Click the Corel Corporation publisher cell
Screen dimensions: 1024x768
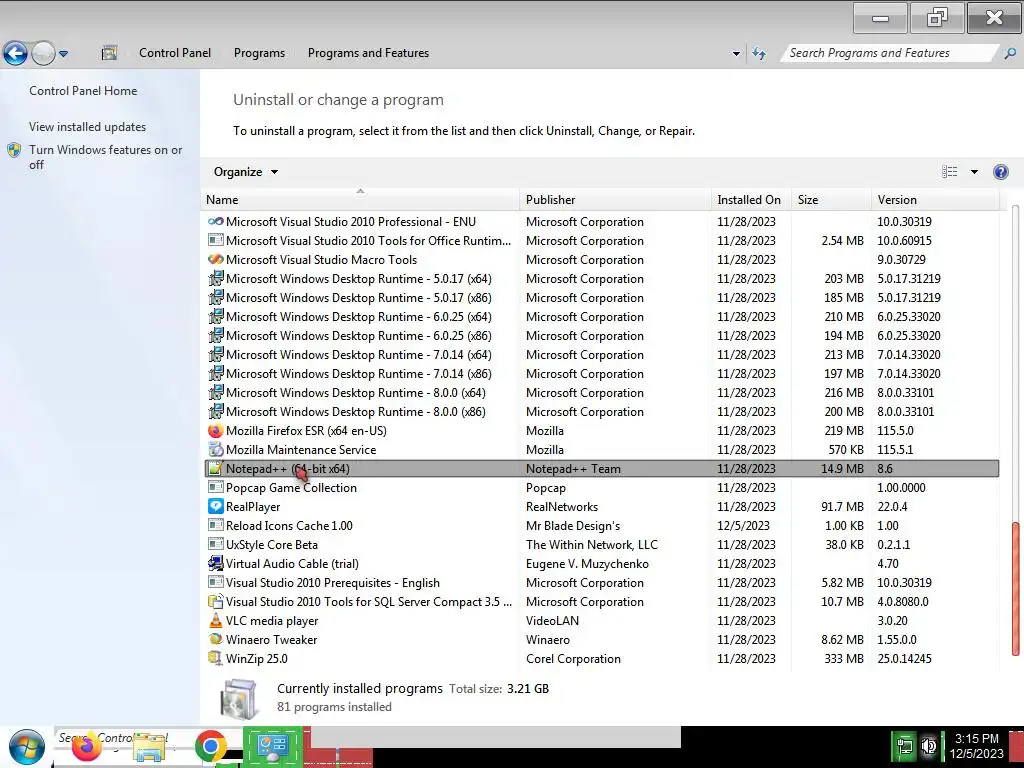573,659
